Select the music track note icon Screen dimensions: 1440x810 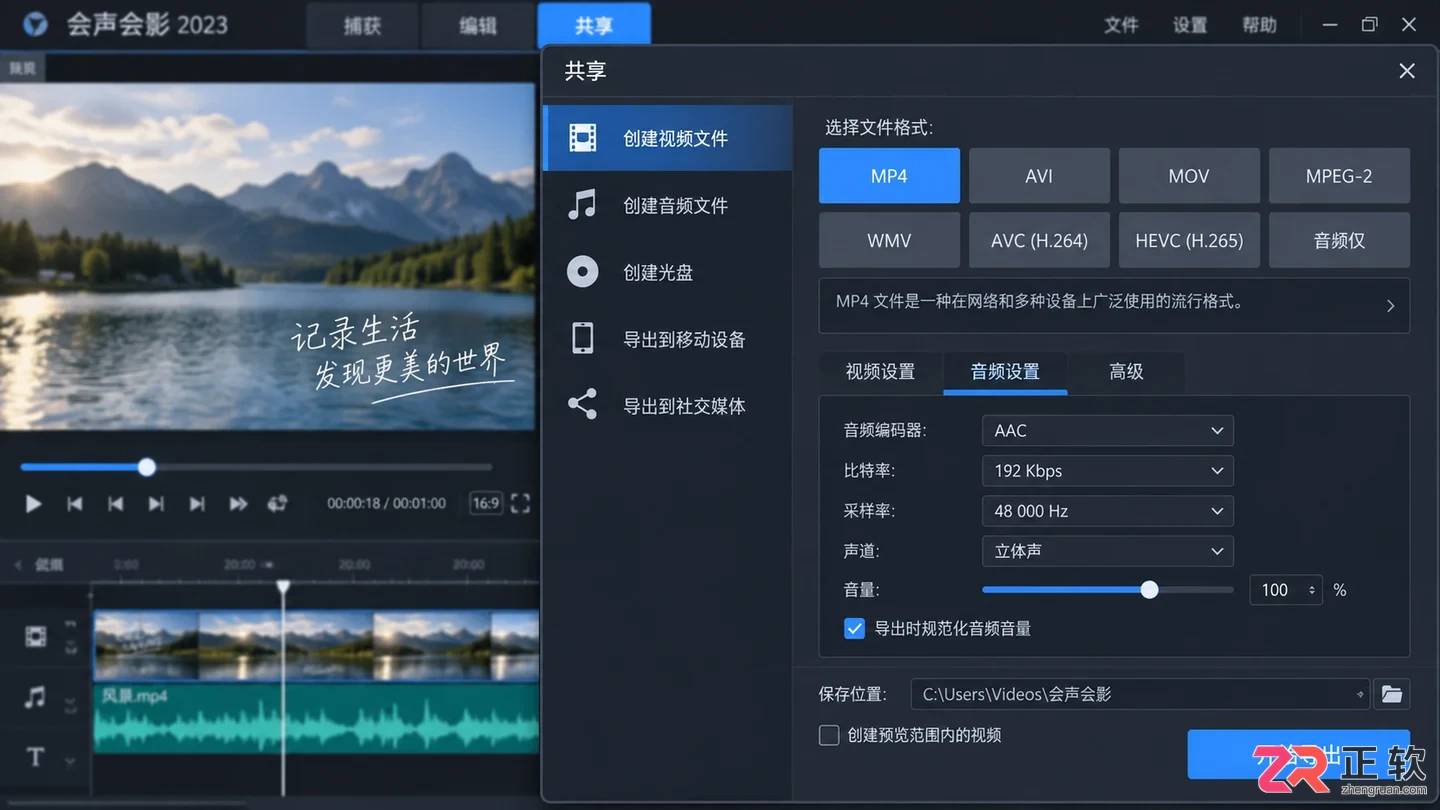(x=35, y=697)
